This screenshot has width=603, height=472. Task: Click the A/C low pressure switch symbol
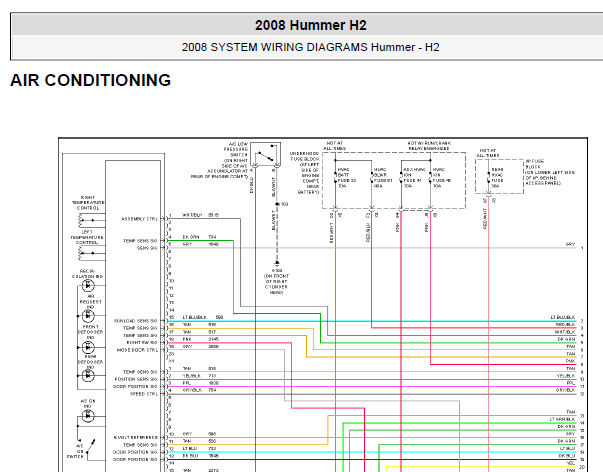266,155
